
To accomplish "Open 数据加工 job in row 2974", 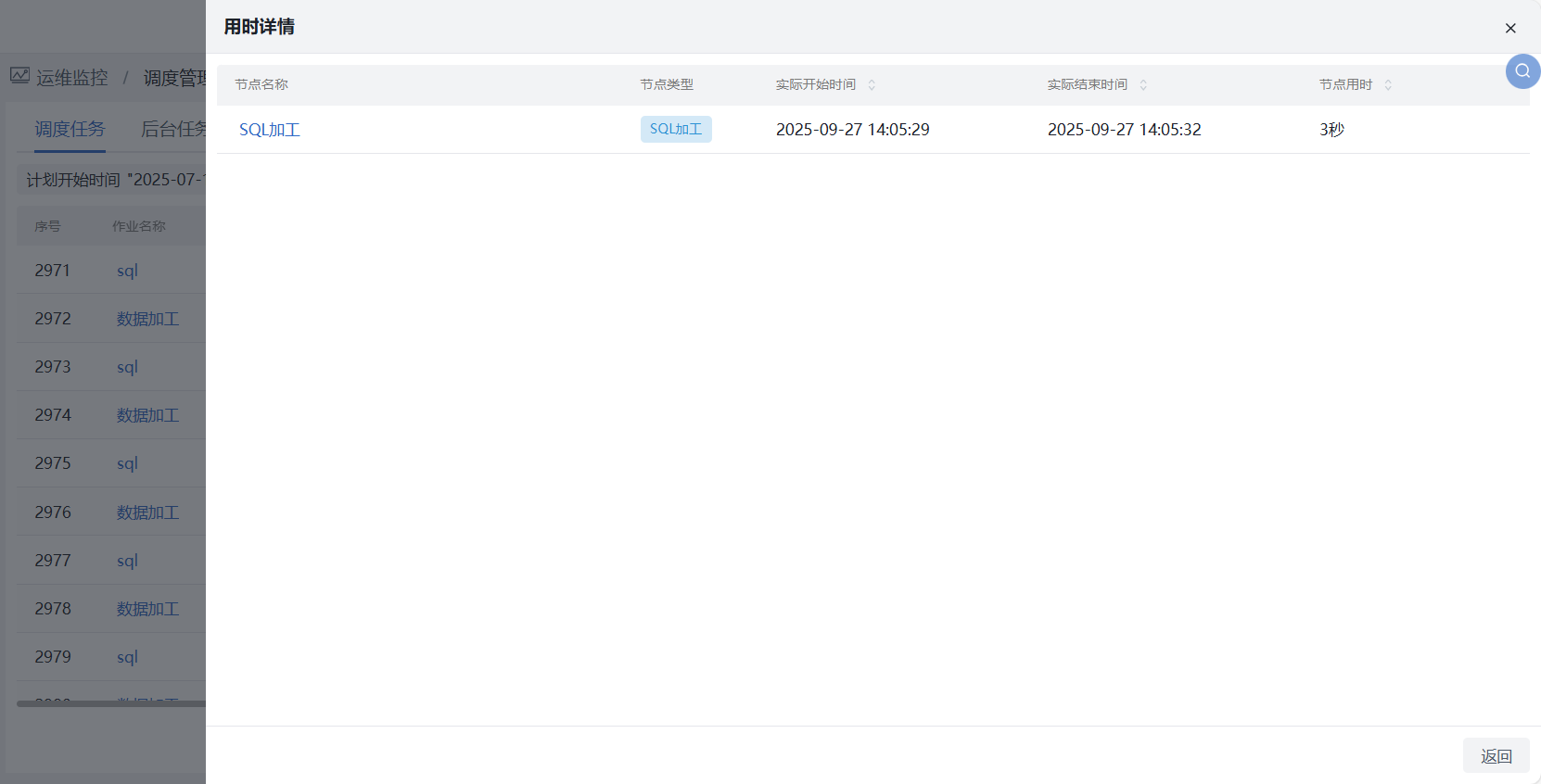I will [147, 415].
